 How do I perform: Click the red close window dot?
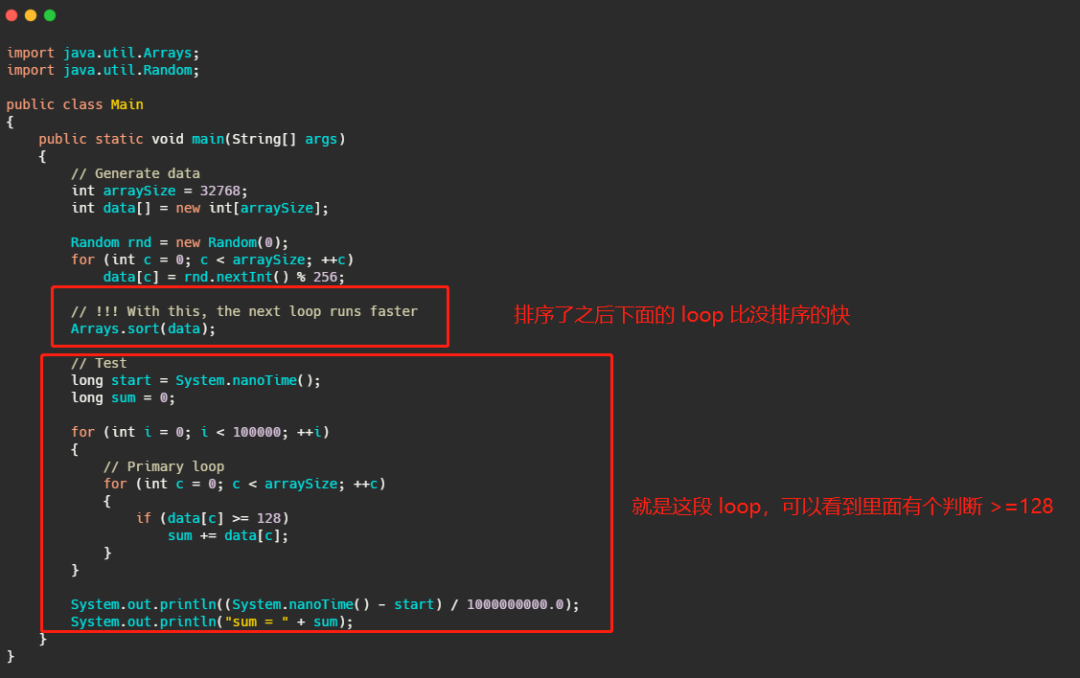point(12,15)
